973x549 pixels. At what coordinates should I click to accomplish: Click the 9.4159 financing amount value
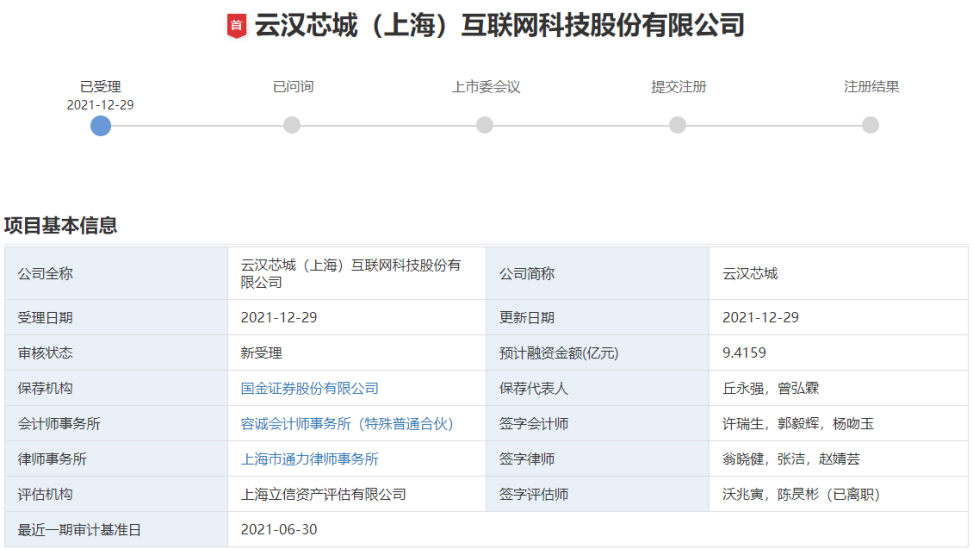744,353
